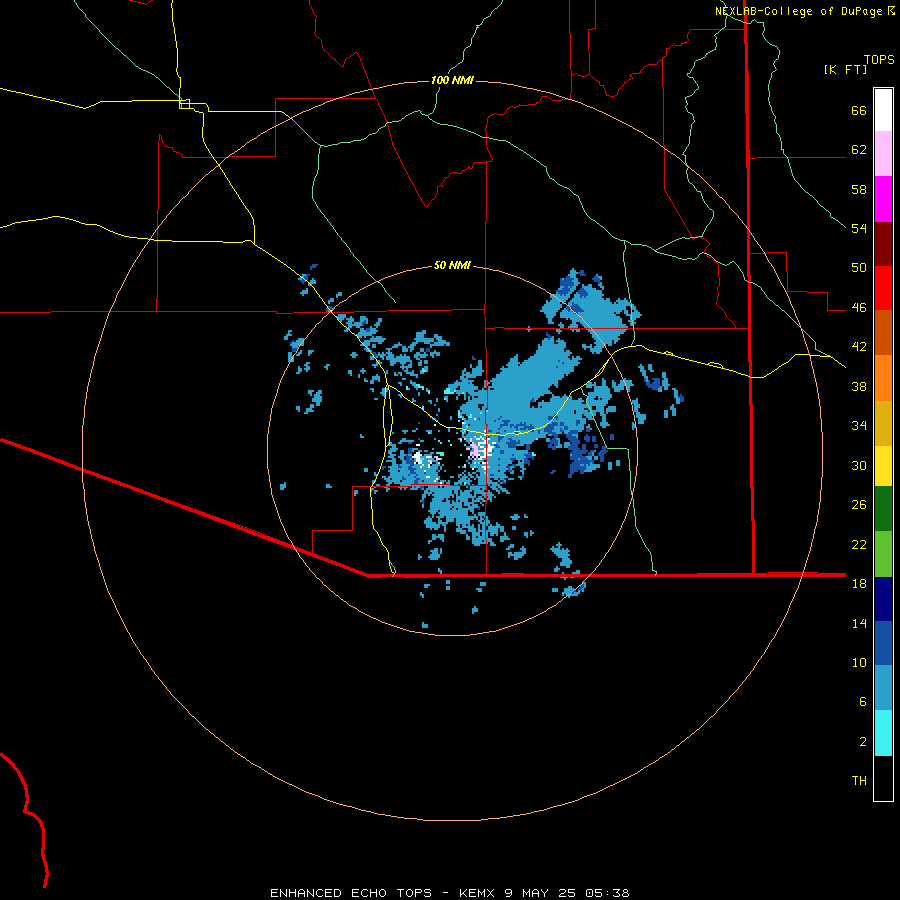Viewport: 900px width, 900px height.
Task: Click the black TH threshold swatch
Action: (x=883, y=778)
